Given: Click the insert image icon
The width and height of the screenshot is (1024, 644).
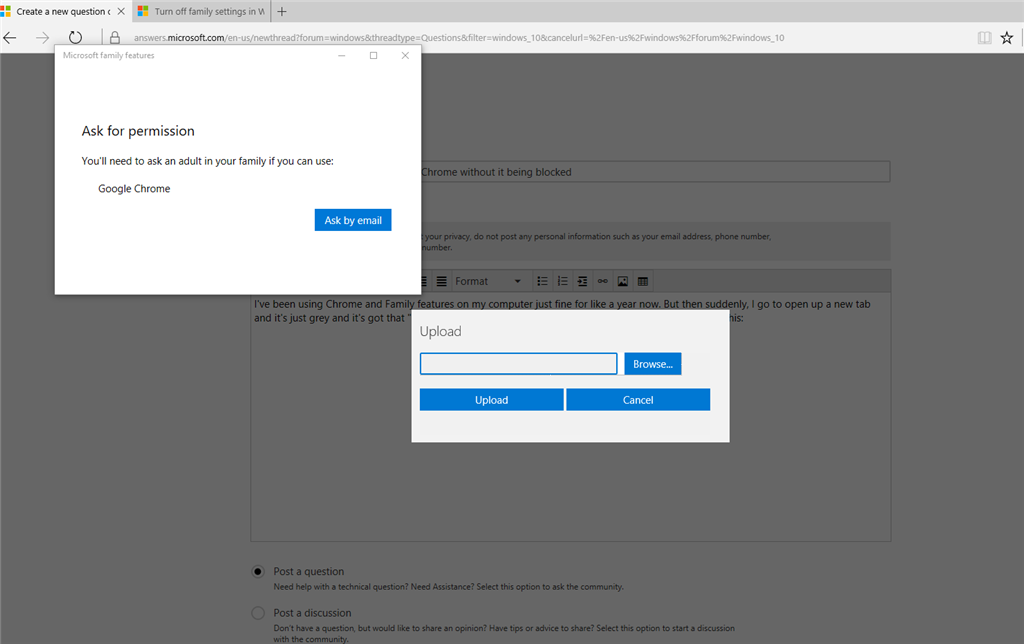Looking at the screenshot, I should tap(623, 282).
